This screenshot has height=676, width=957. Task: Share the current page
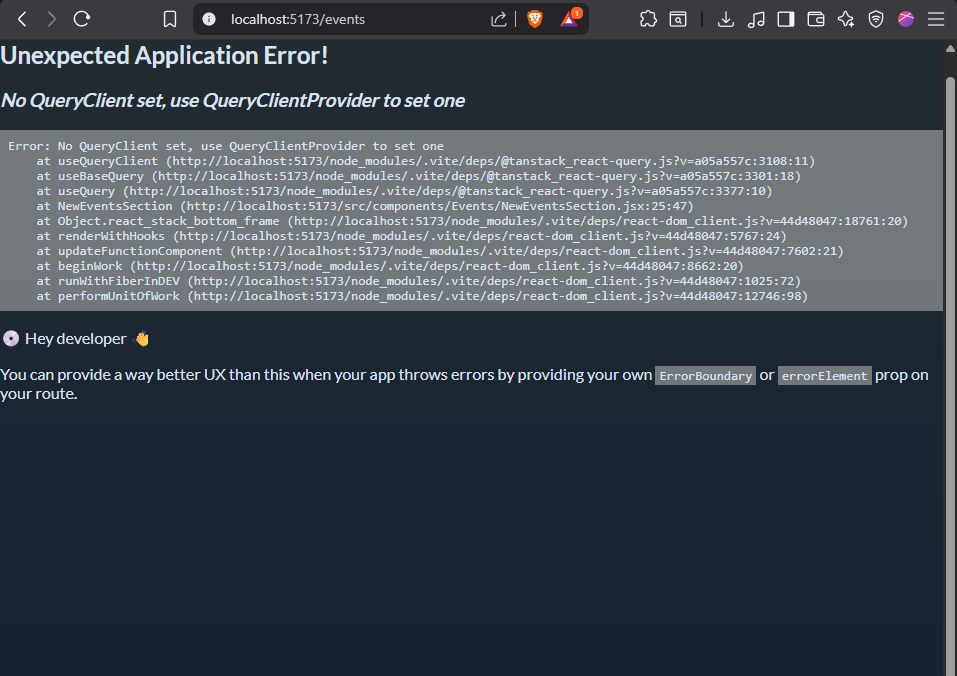coord(498,19)
